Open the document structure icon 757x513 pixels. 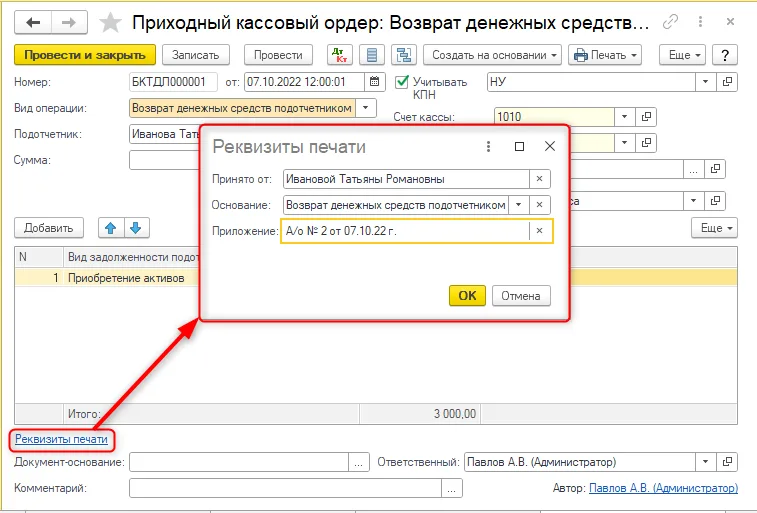pyautogui.click(x=404, y=55)
